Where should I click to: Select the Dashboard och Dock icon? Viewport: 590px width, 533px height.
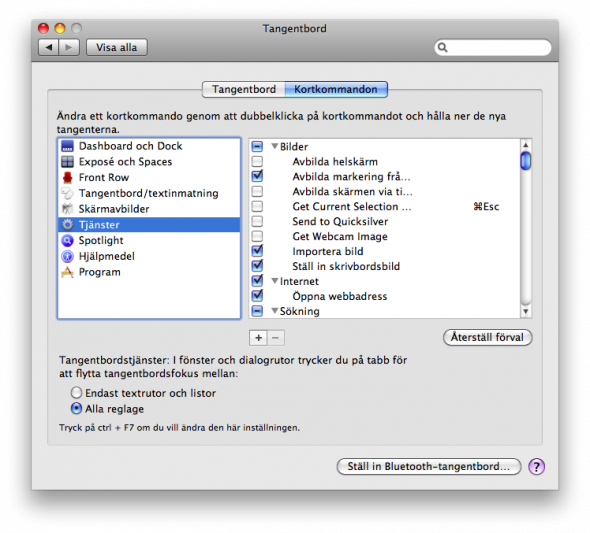pyautogui.click(x=67, y=146)
